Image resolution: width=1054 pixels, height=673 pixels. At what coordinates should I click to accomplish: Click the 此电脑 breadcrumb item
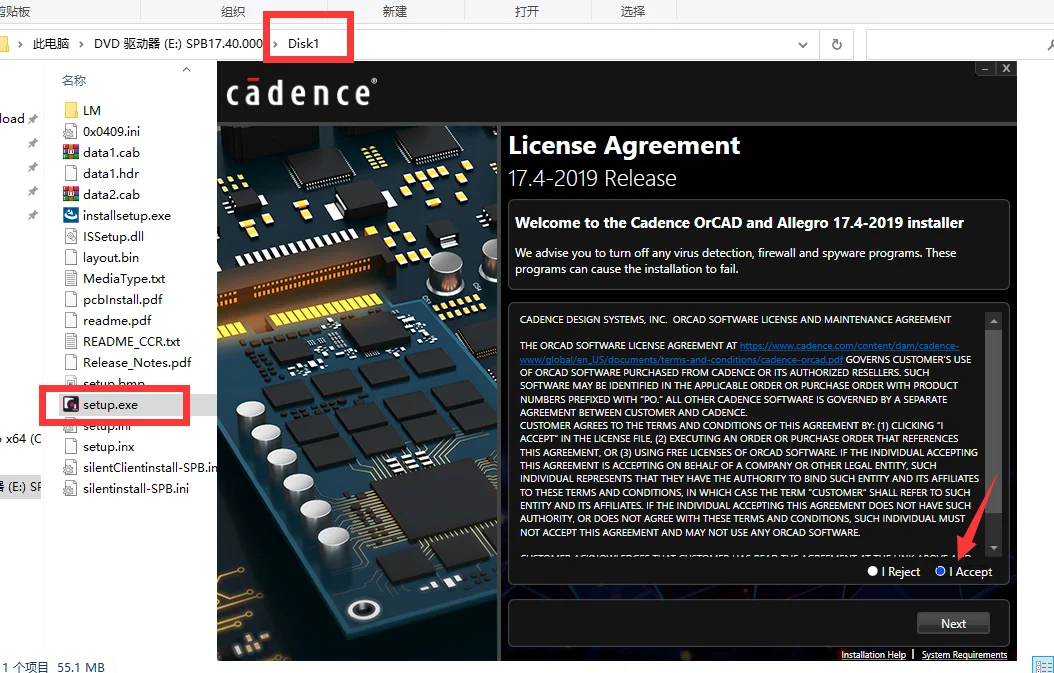[x=51, y=44]
